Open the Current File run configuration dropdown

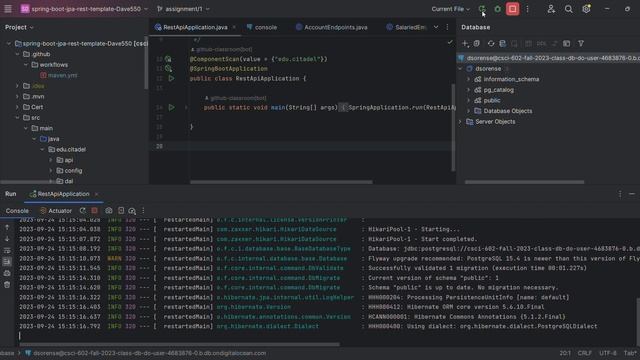coord(451,9)
